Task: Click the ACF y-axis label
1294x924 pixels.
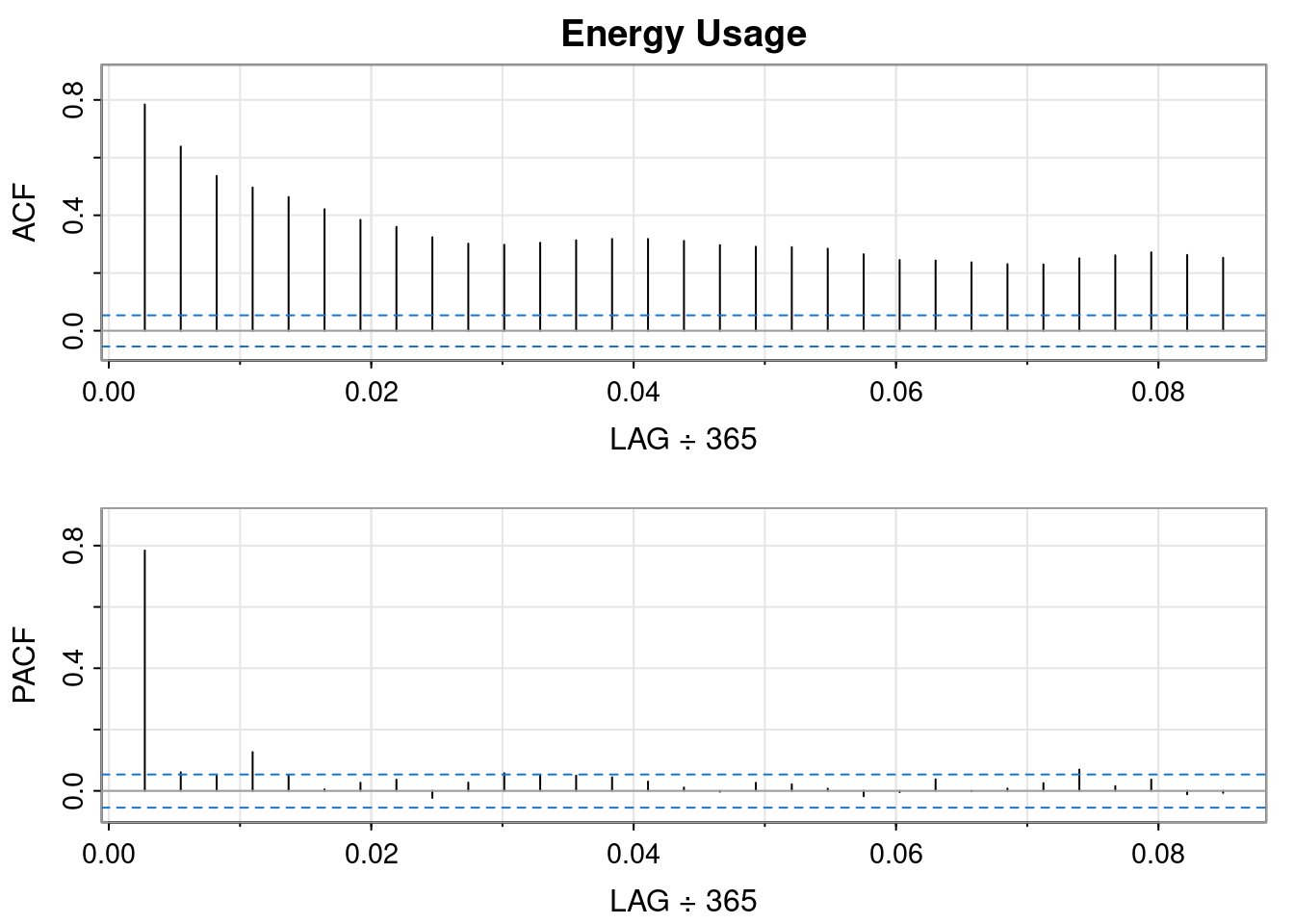Action: point(25,214)
